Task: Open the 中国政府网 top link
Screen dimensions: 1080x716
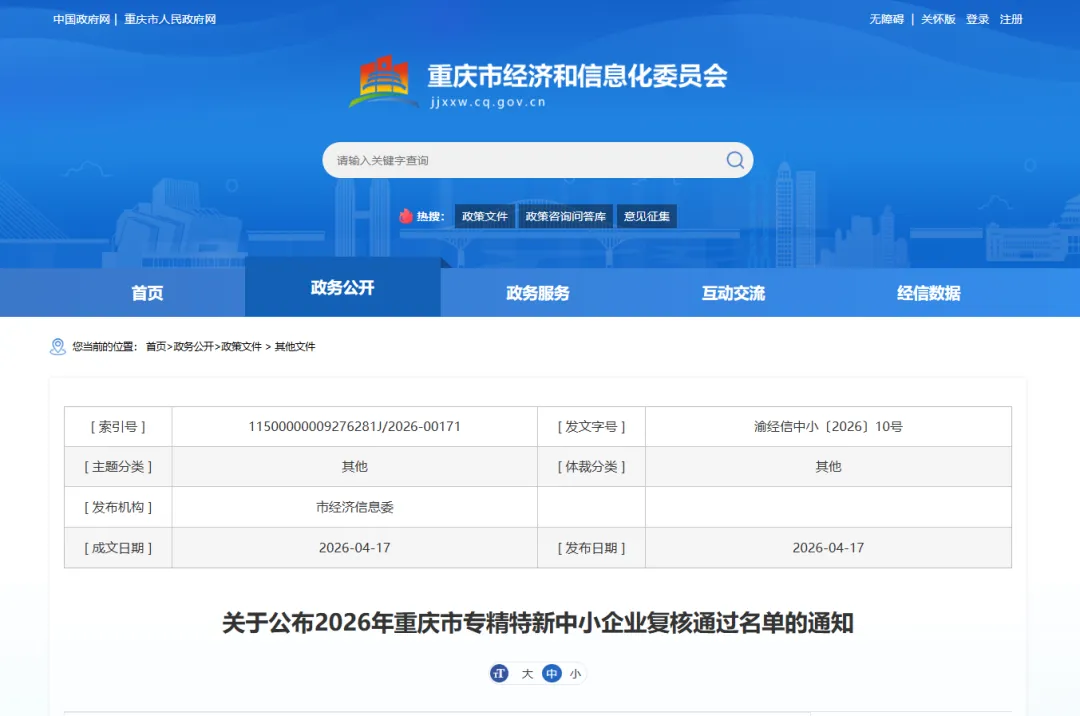Action: 81,19
